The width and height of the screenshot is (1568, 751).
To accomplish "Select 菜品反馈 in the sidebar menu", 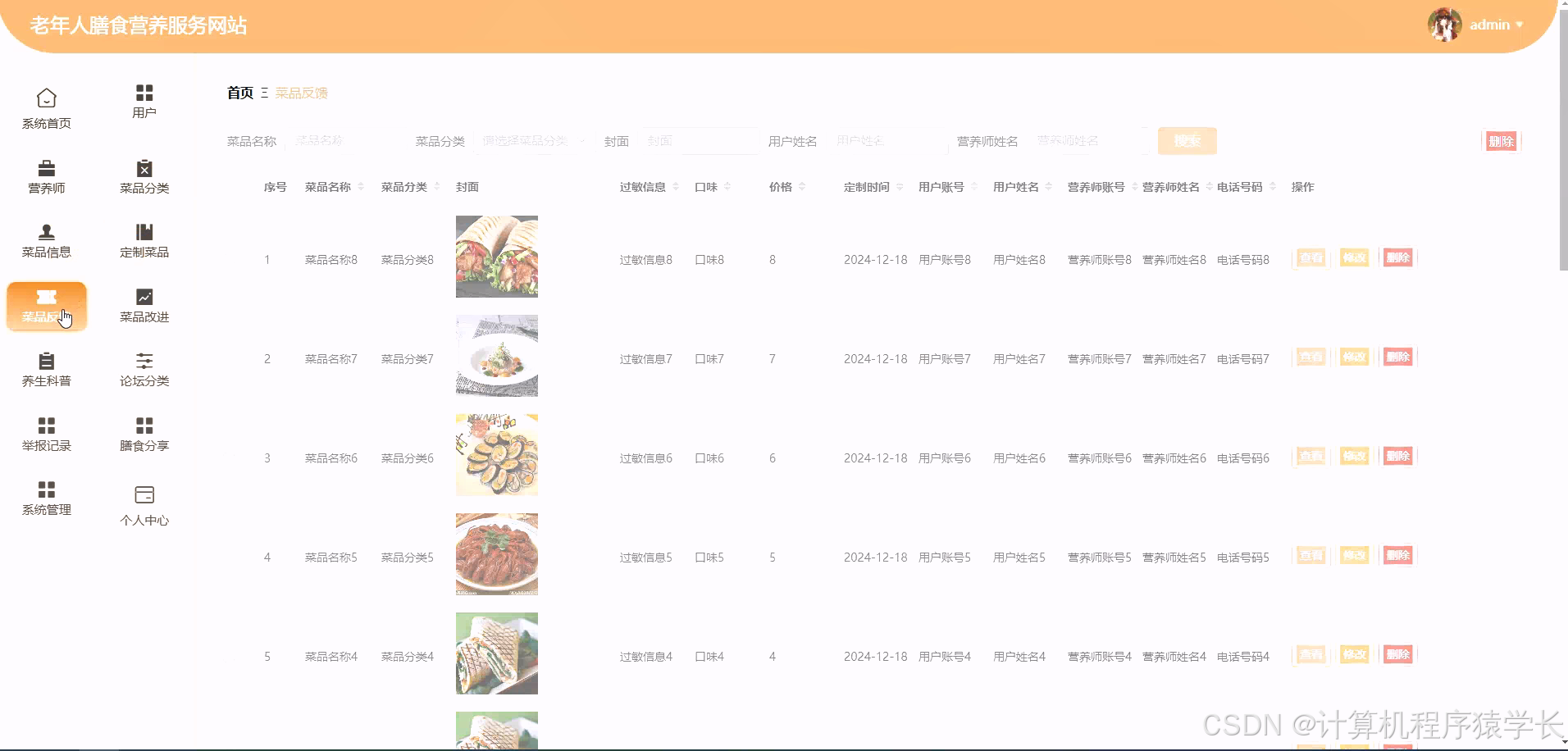I will (x=47, y=307).
